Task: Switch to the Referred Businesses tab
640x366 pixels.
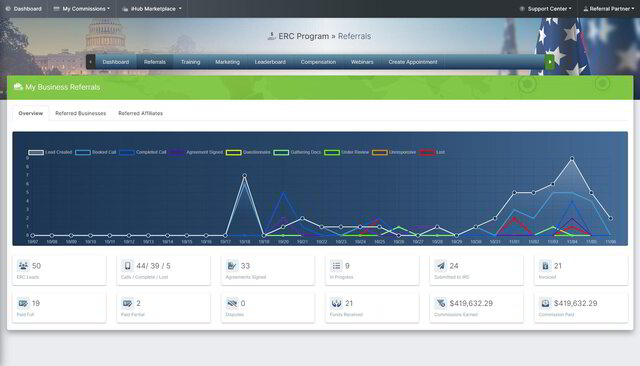Action: [80, 113]
